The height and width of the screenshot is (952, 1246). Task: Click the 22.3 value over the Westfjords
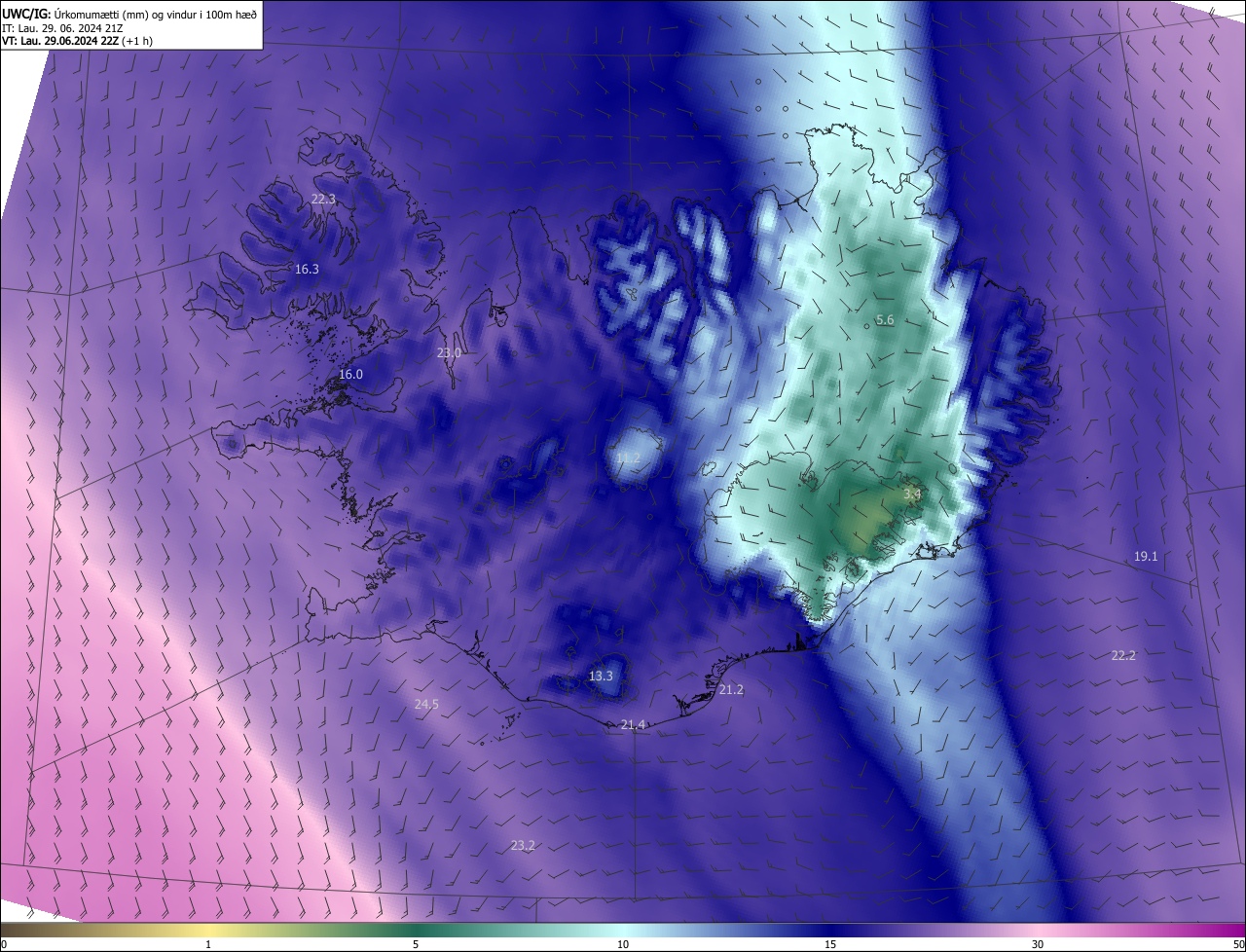[323, 199]
